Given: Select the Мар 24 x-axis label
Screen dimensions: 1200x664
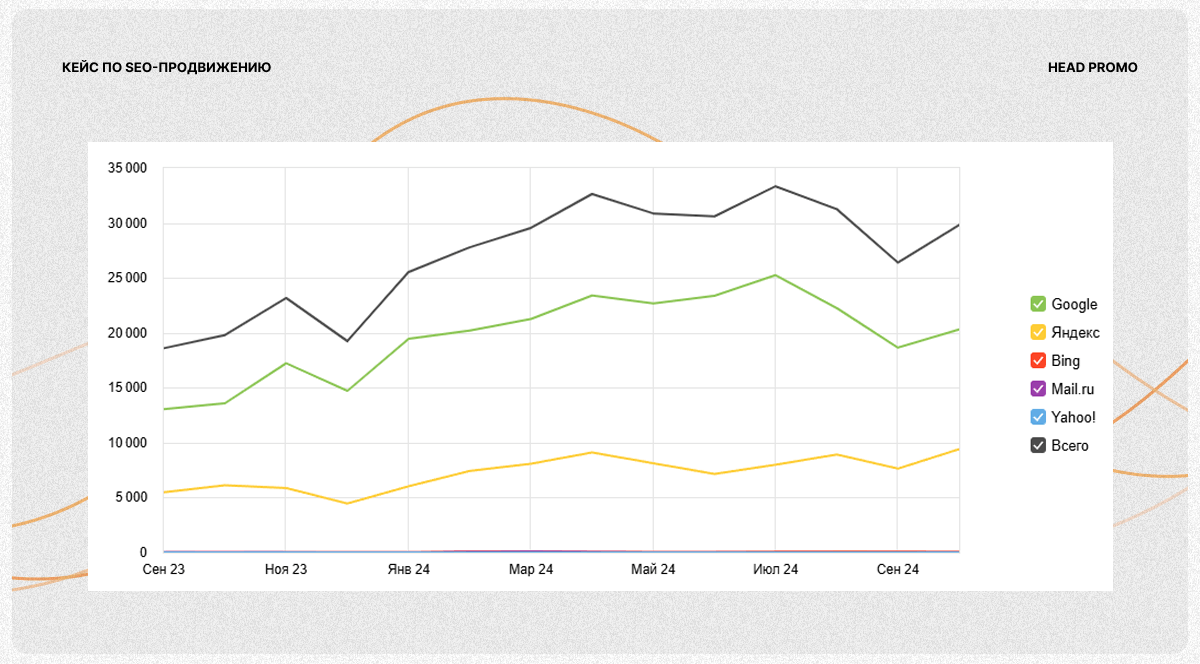Looking at the screenshot, I should (x=530, y=570).
